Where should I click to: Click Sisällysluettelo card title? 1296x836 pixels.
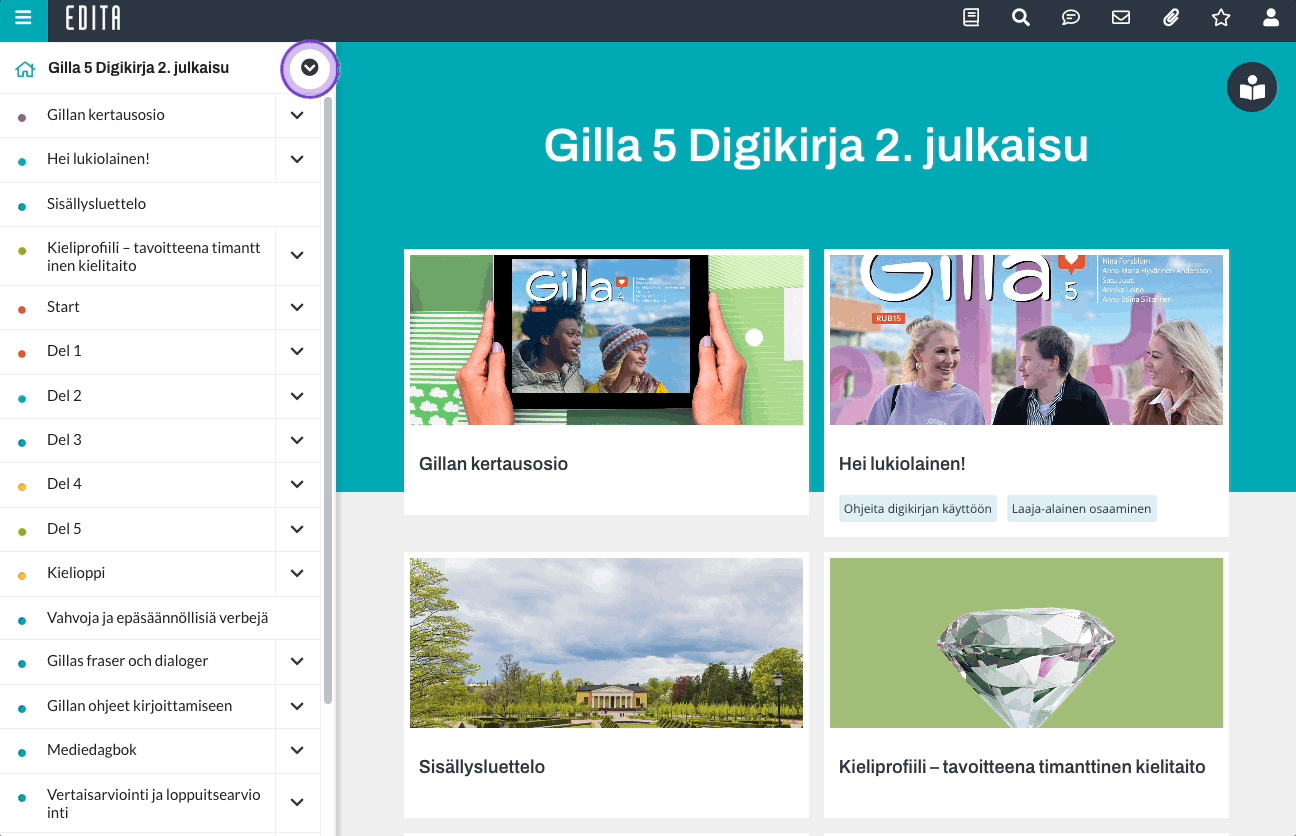point(482,767)
